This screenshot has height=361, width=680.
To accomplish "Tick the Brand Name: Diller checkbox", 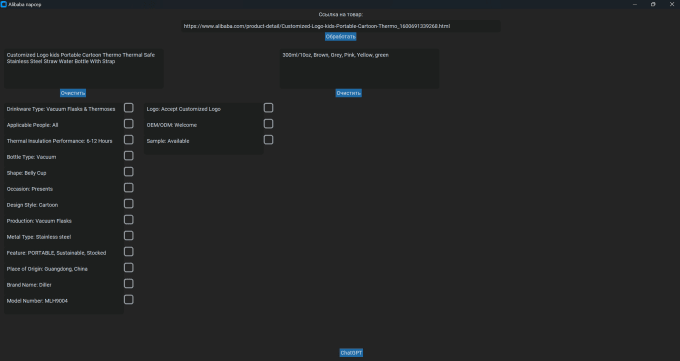I will (x=128, y=284).
